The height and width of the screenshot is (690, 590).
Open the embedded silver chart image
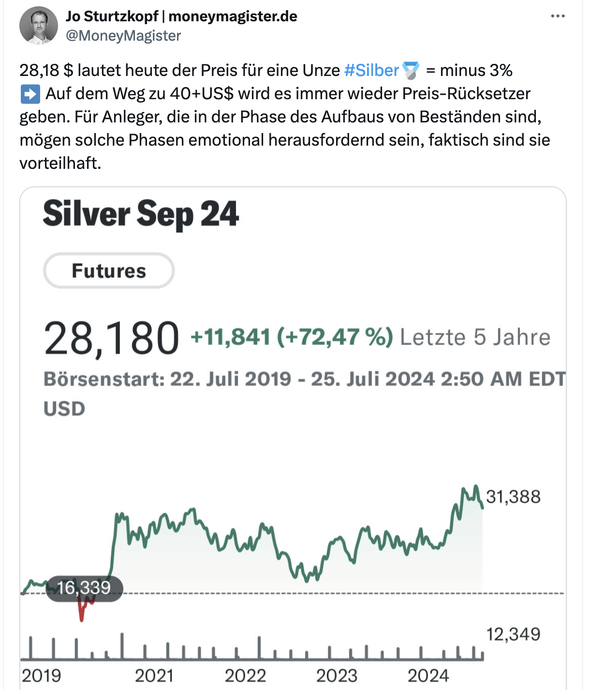click(293, 438)
